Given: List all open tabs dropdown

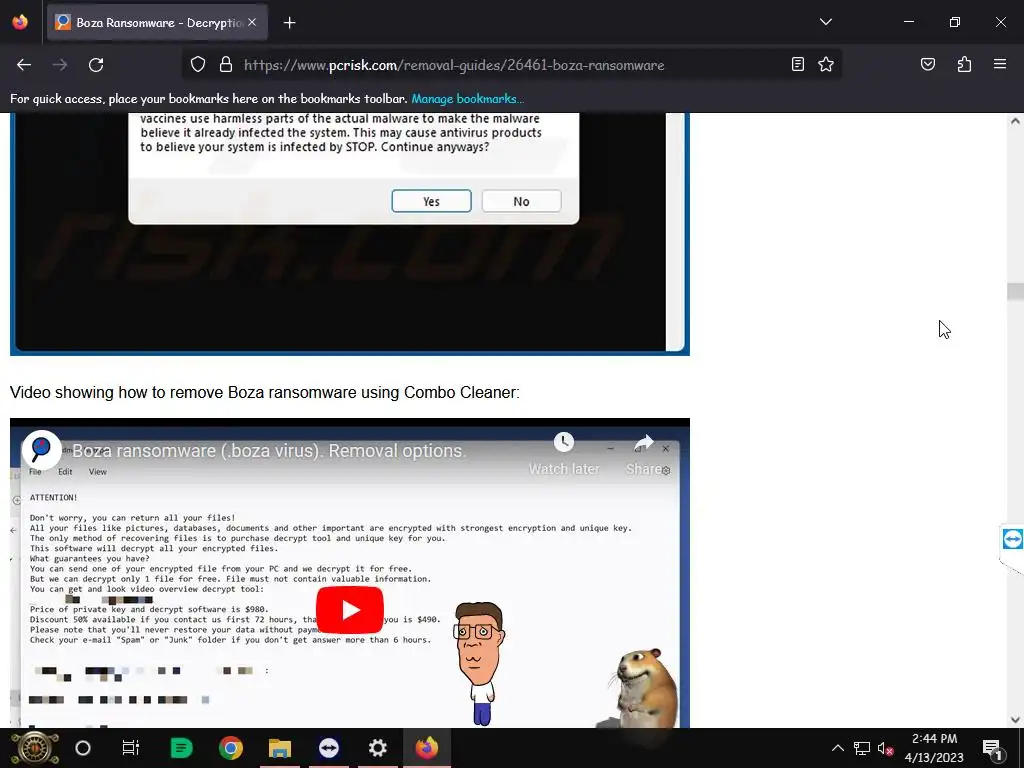Looking at the screenshot, I should 825,22.
